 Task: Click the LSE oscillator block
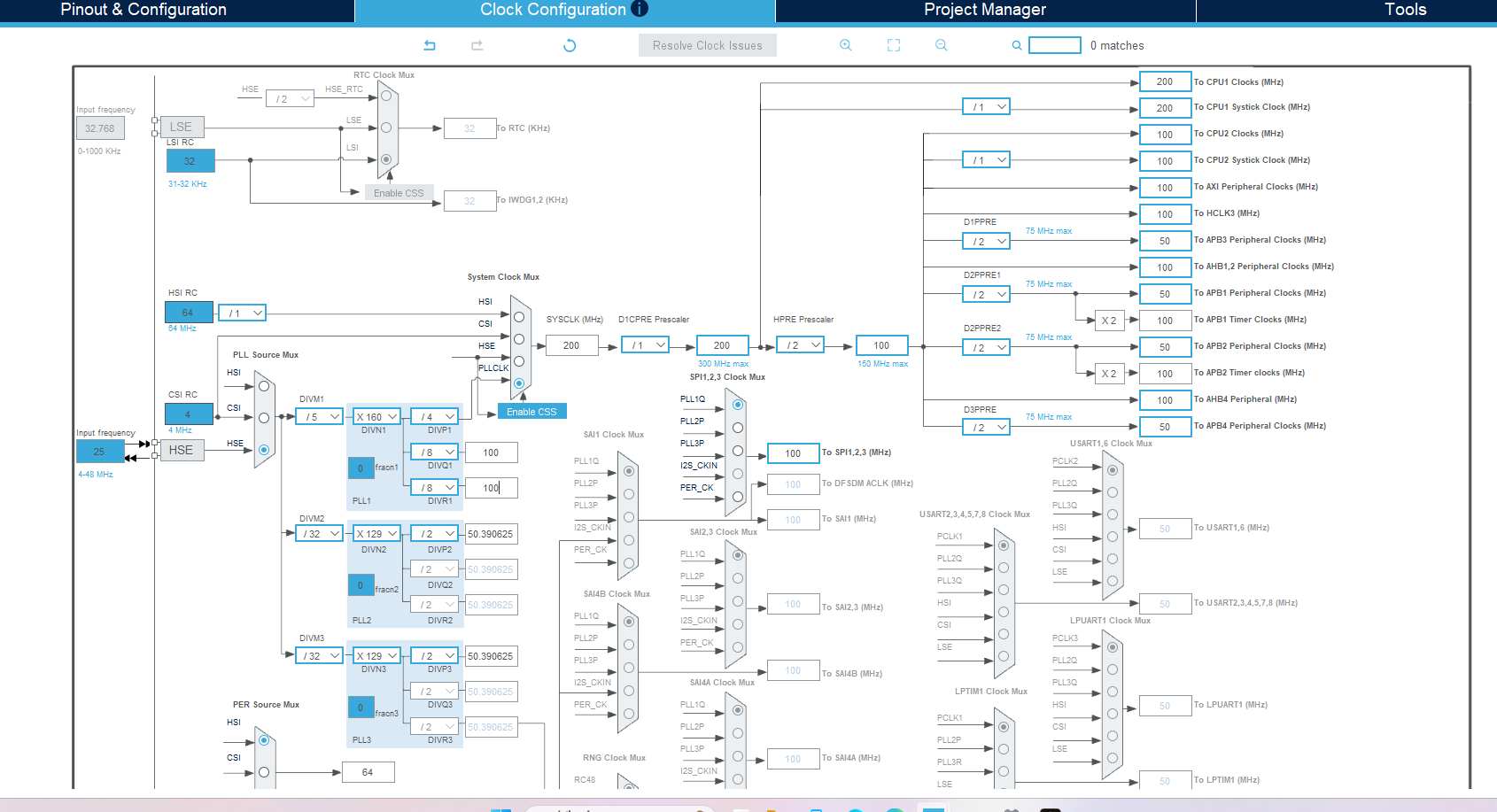pos(181,127)
